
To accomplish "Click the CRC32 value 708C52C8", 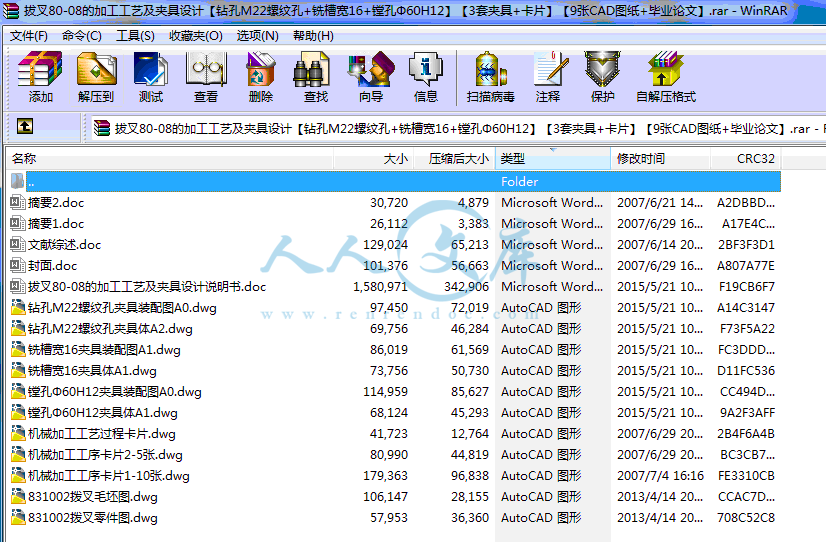I will coord(746,518).
